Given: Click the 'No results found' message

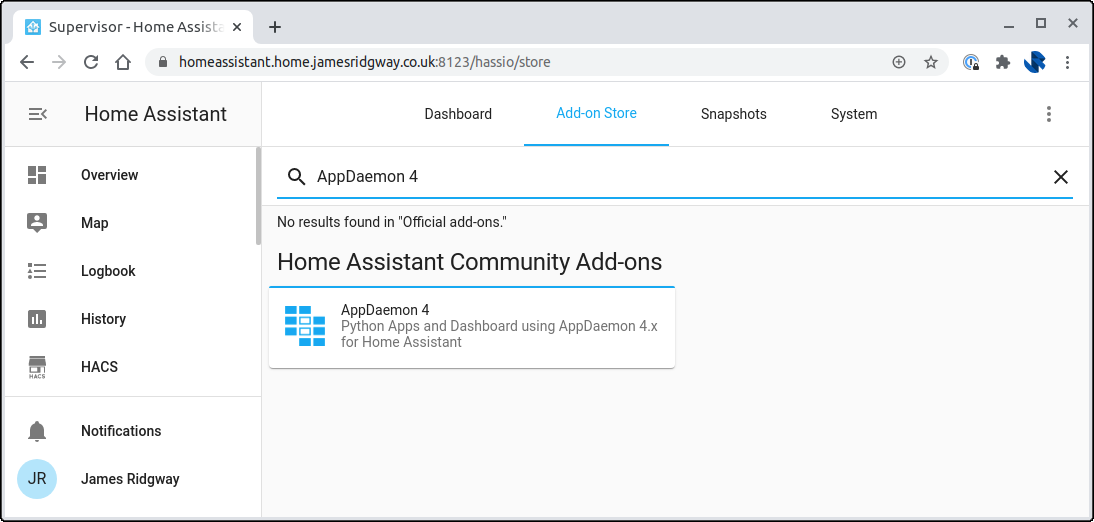Looking at the screenshot, I should click(x=391, y=223).
